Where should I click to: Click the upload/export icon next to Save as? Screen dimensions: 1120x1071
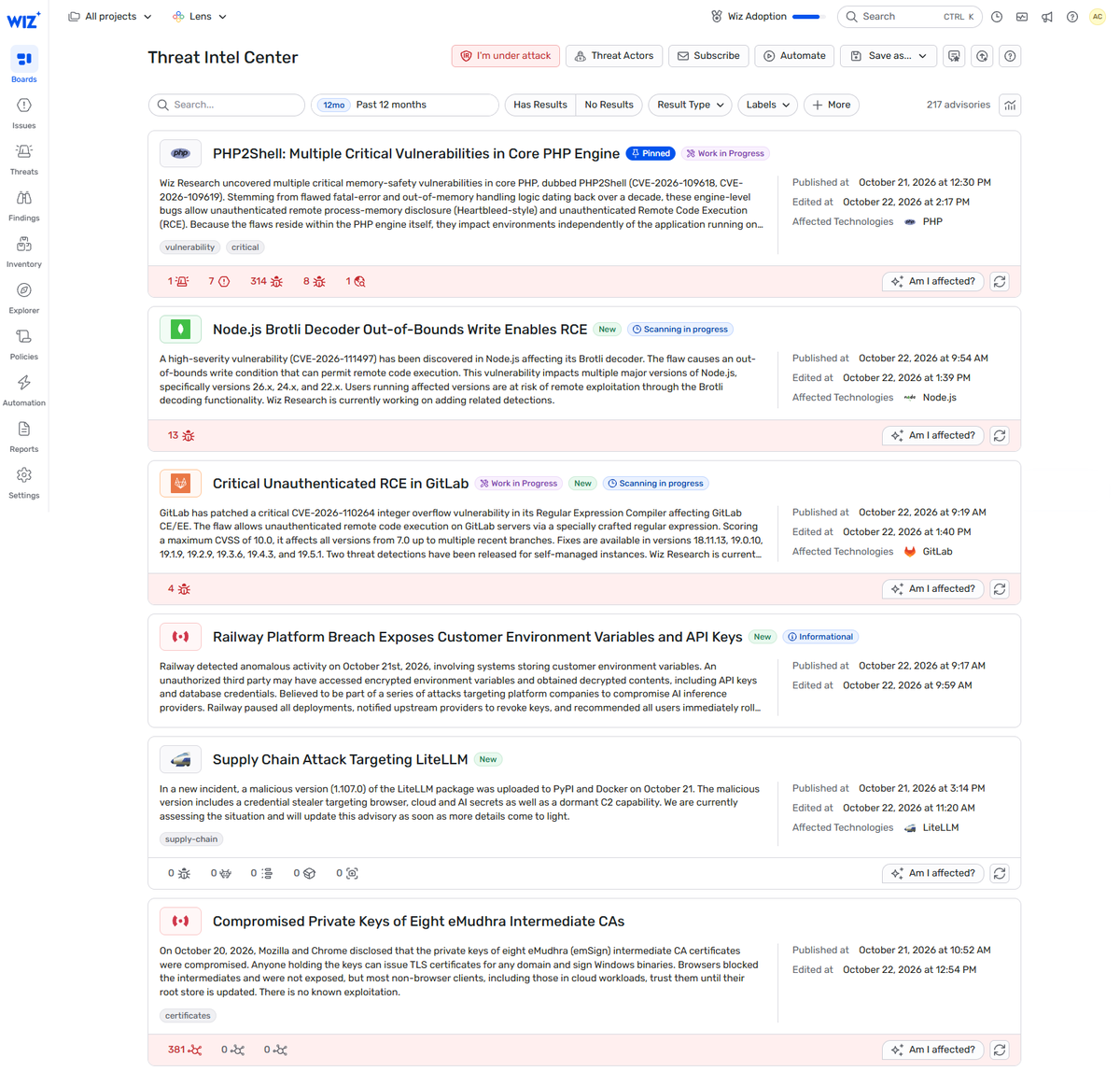point(982,56)
